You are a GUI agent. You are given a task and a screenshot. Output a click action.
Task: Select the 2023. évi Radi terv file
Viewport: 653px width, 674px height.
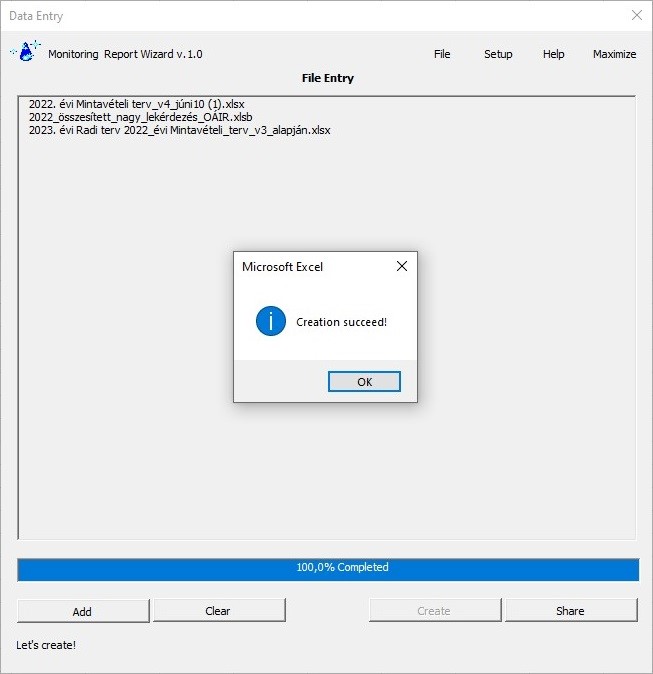(x=180, y=130)
